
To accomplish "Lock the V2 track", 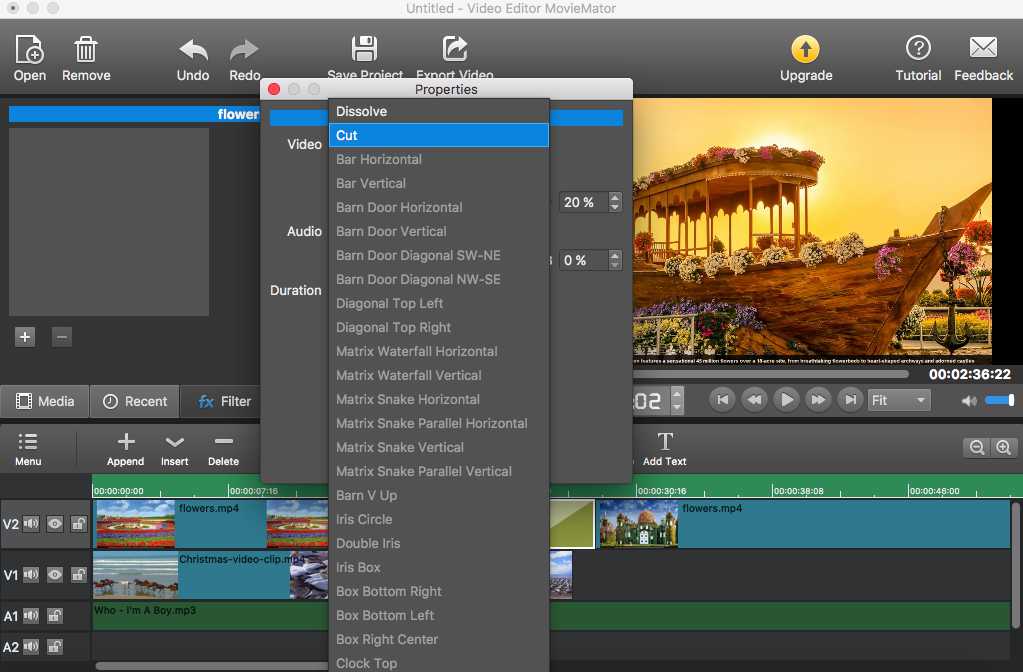I will coord(78,523).
